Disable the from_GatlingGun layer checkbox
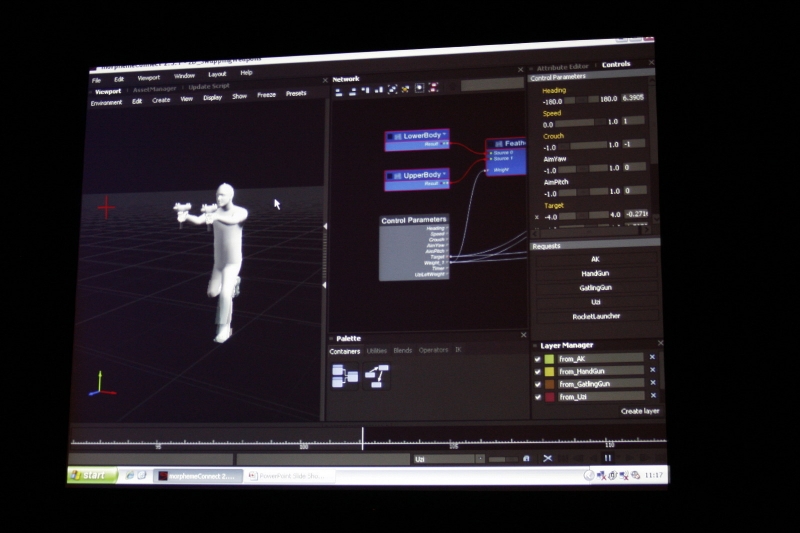 [x=538, y=384]
